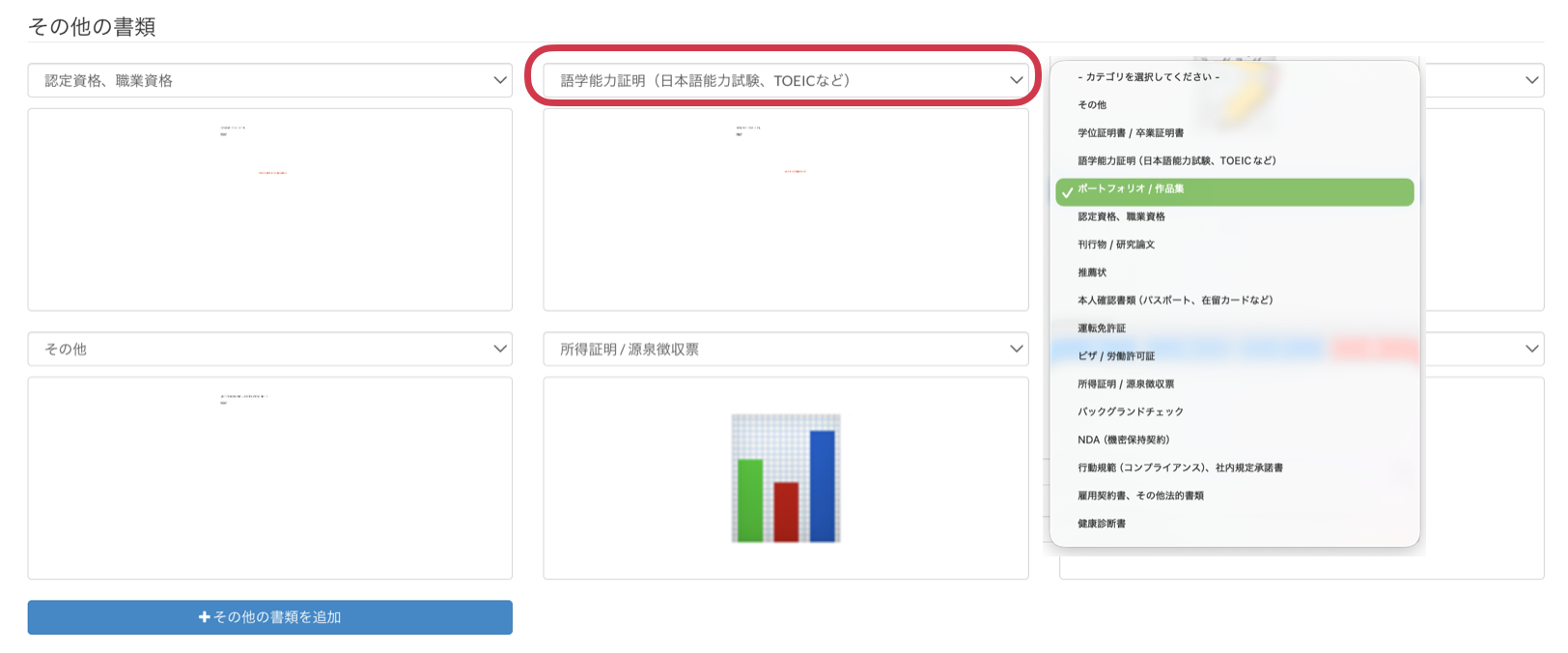1568x653 pixels.
Task: Click the bar chart document thumbnail
Action: point(785,478)
